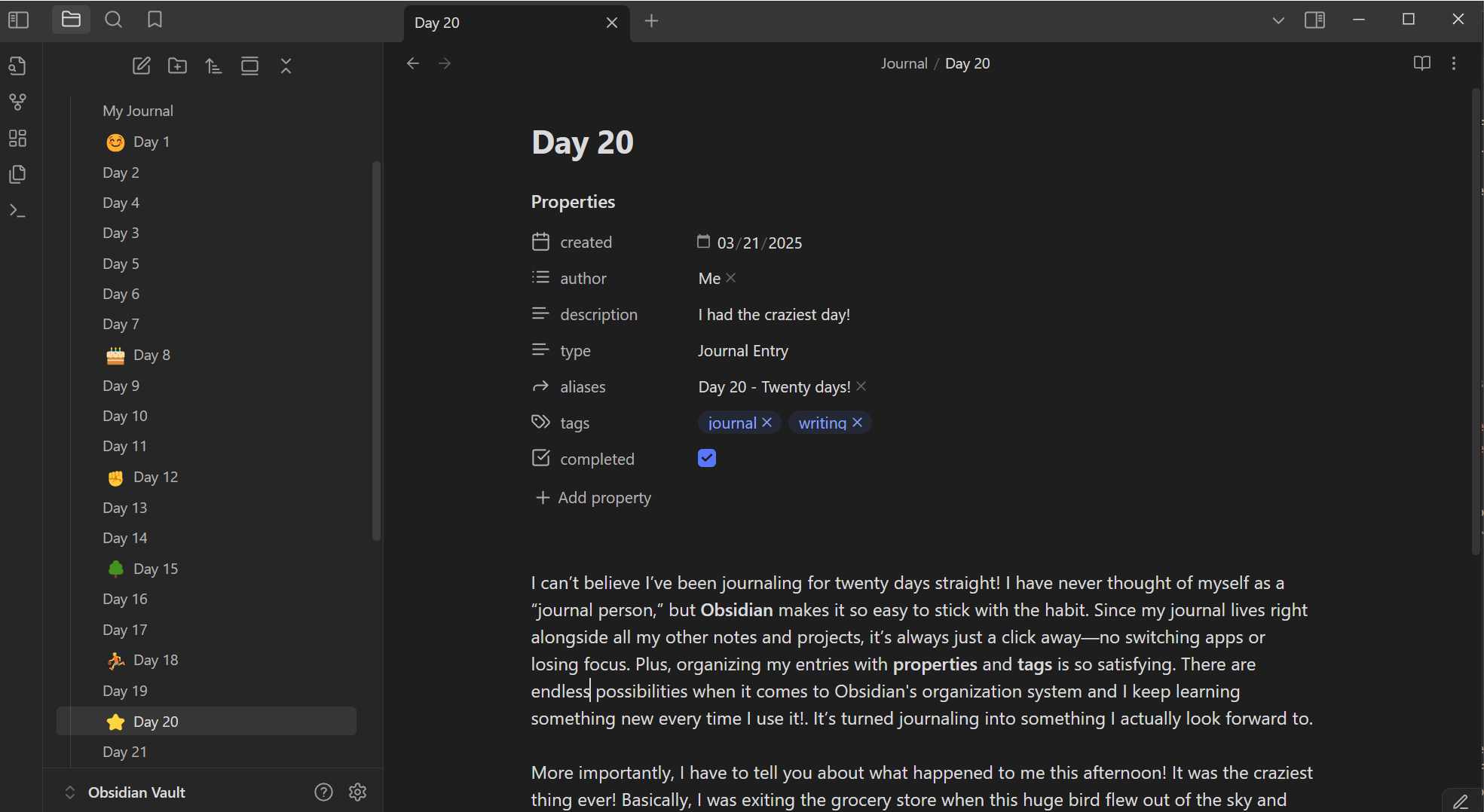Close the Day 20 tab
The height and width of the screenshot is (812, 1484).
click(x=612, y=23)
